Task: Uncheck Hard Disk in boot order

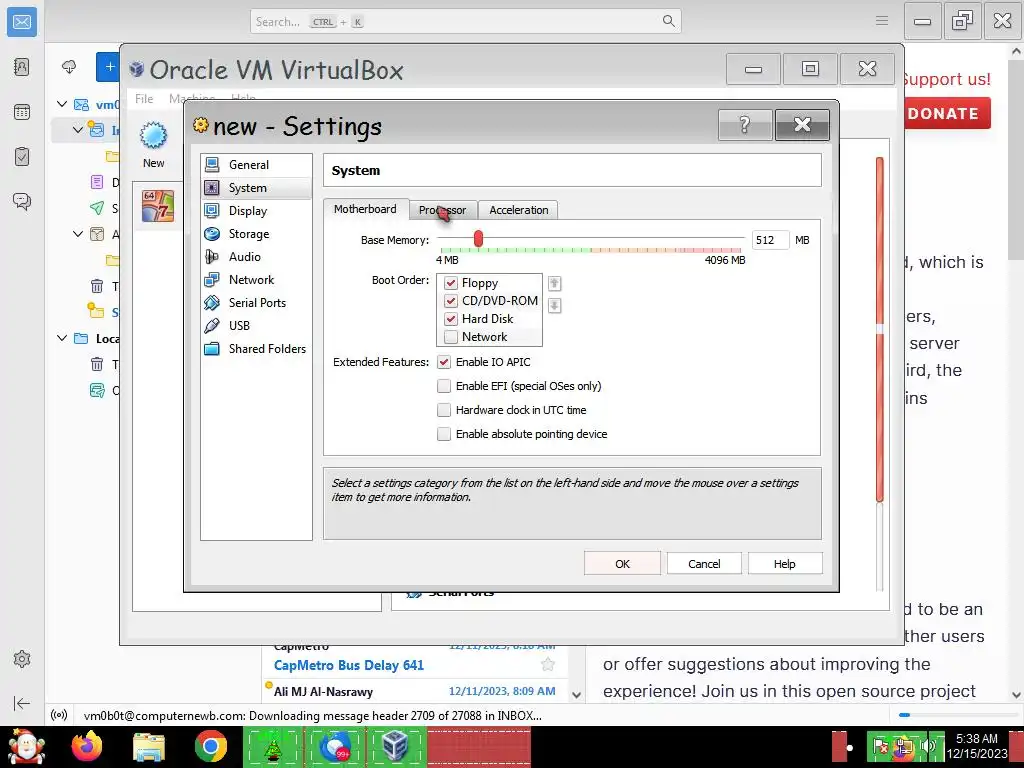Action: (451, 319)
